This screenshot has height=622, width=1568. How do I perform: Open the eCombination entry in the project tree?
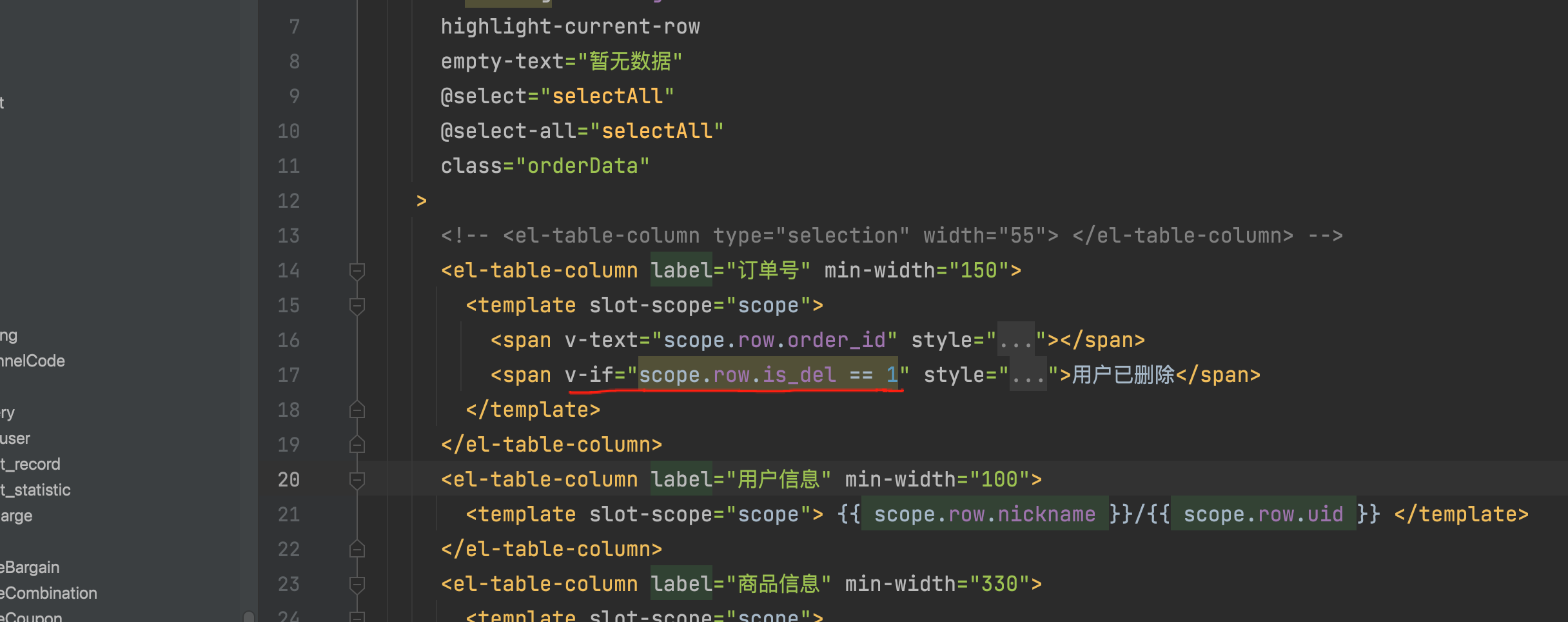click(48, 593)
